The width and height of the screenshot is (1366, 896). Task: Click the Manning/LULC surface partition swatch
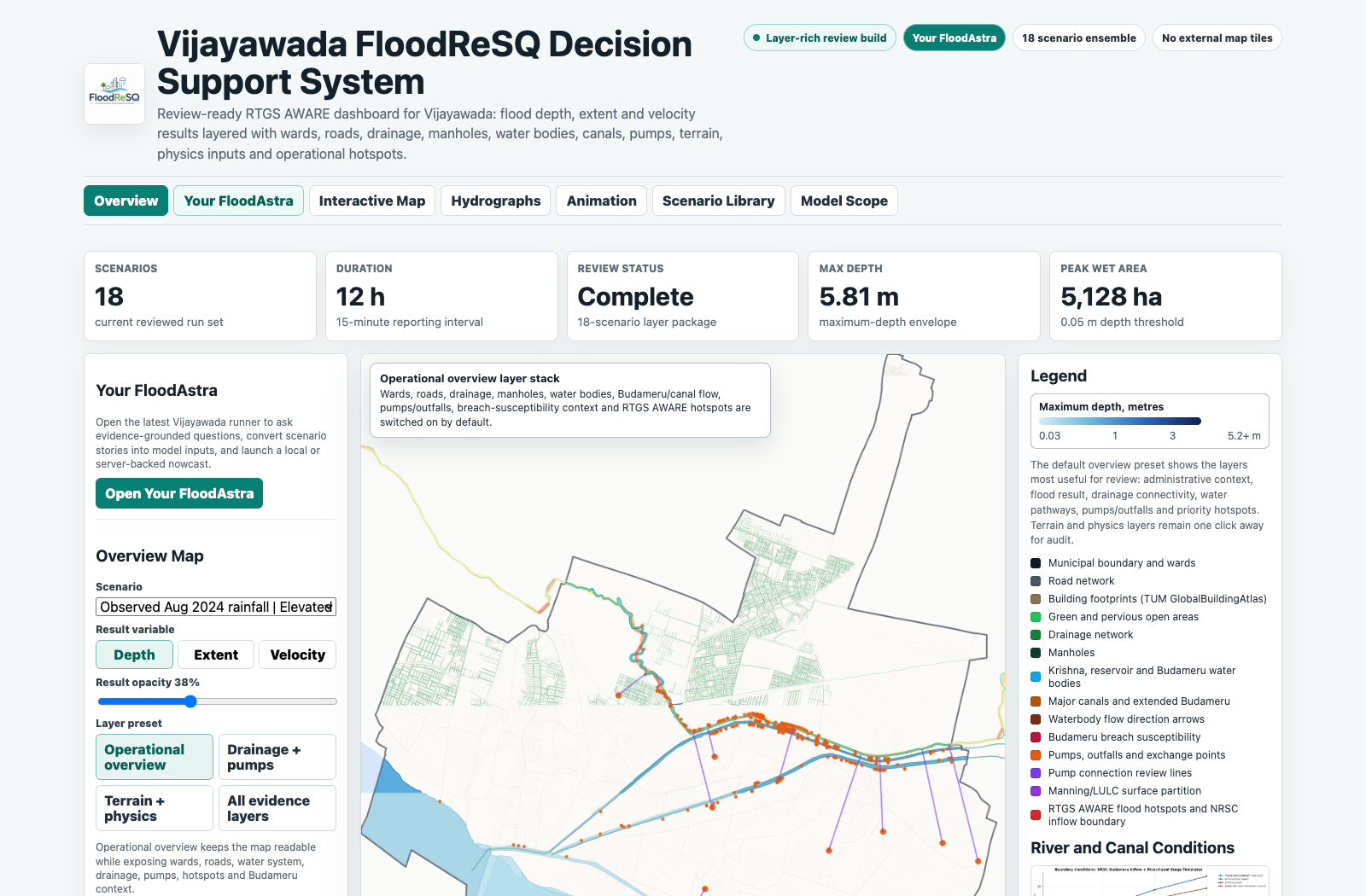point(1036,791)
